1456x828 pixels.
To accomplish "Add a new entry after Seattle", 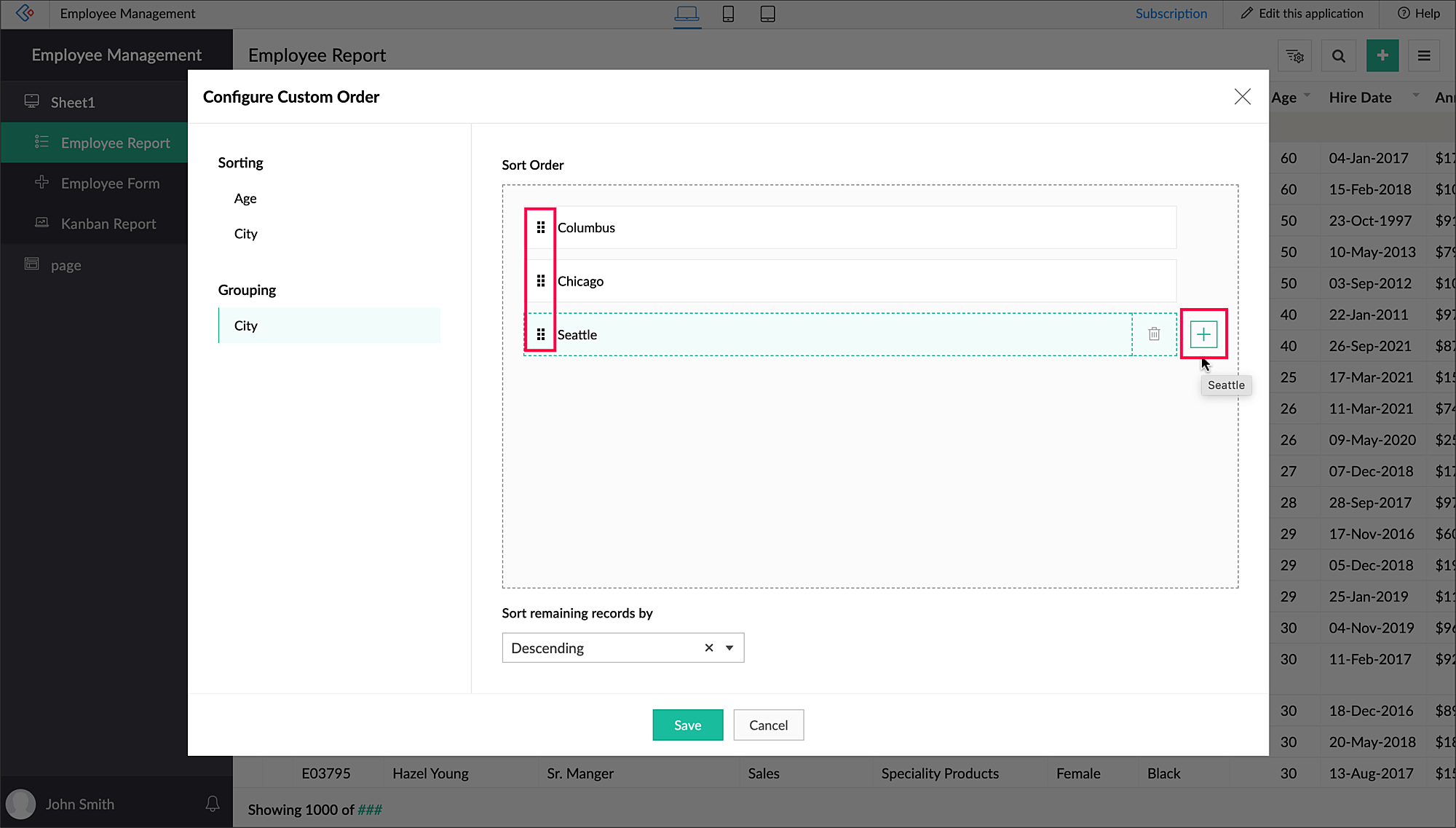I will (1203, 334).
